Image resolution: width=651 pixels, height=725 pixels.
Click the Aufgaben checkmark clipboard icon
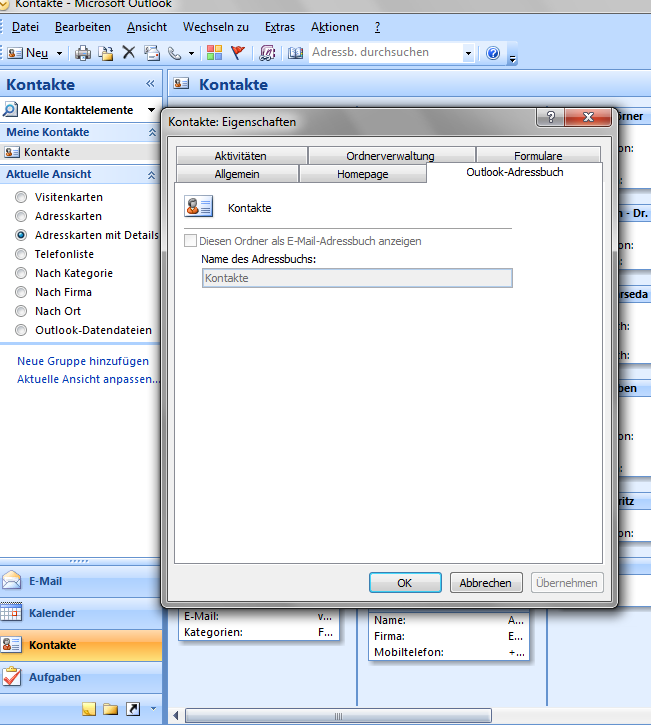[11, 676]
